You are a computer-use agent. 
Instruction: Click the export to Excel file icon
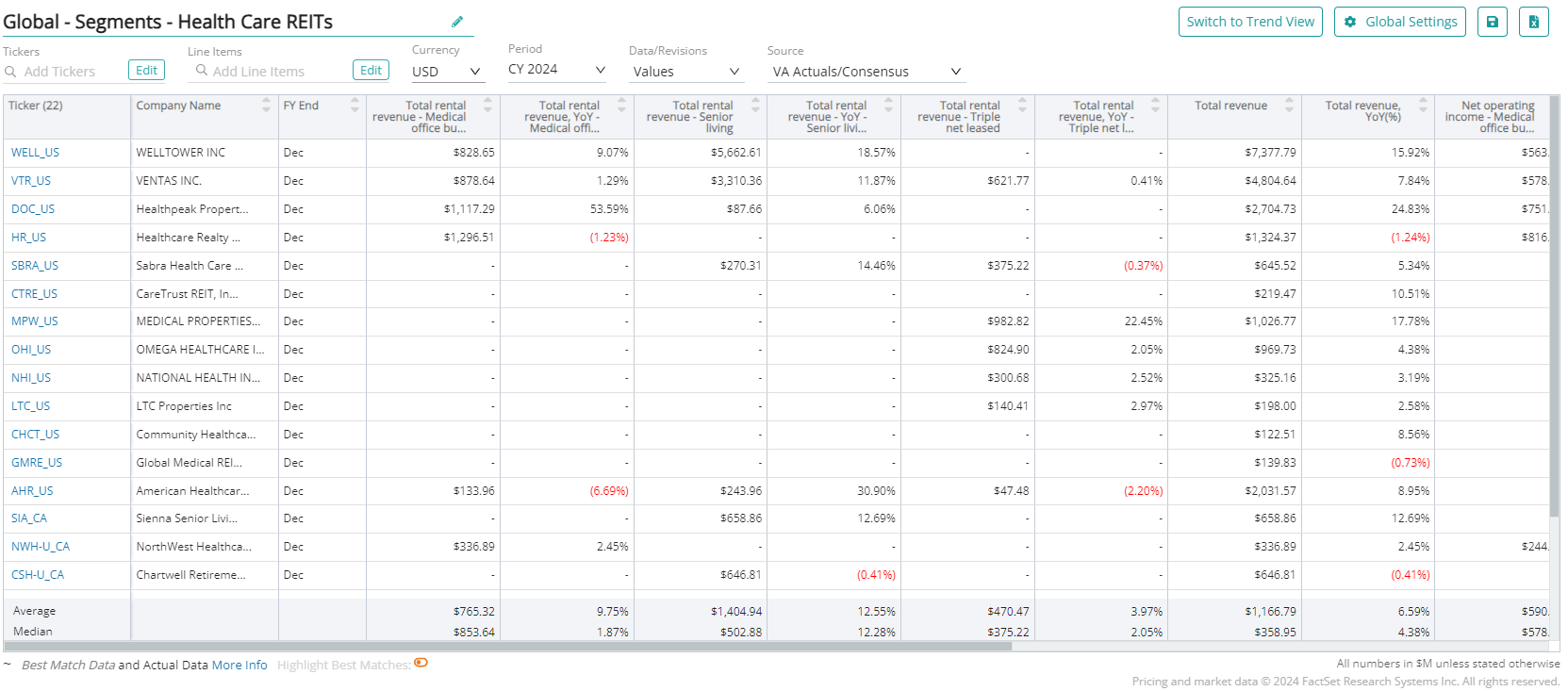[x=1534, y=22]
